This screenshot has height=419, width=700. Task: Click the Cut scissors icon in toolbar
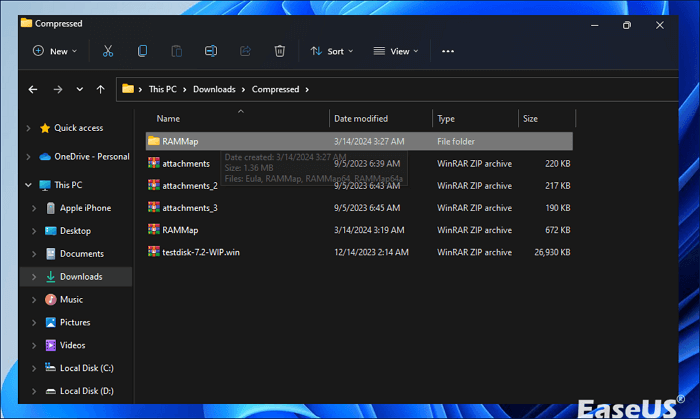(x=108, y=51)
